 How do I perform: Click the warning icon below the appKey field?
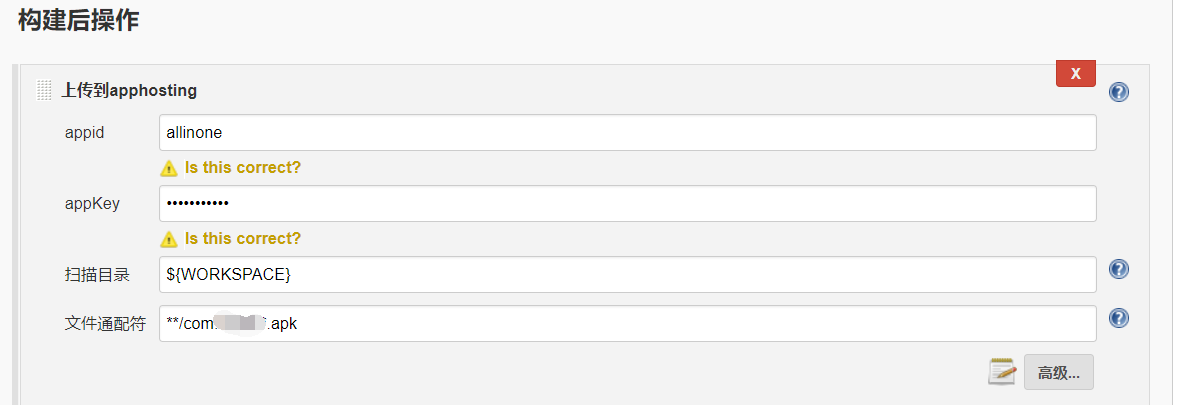[x=169, y=239]
